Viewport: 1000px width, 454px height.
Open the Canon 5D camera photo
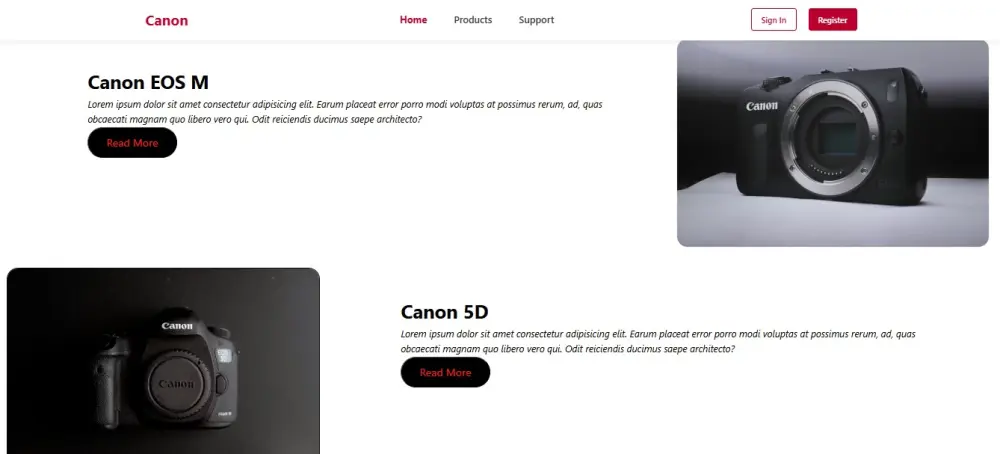click(163, 361)
